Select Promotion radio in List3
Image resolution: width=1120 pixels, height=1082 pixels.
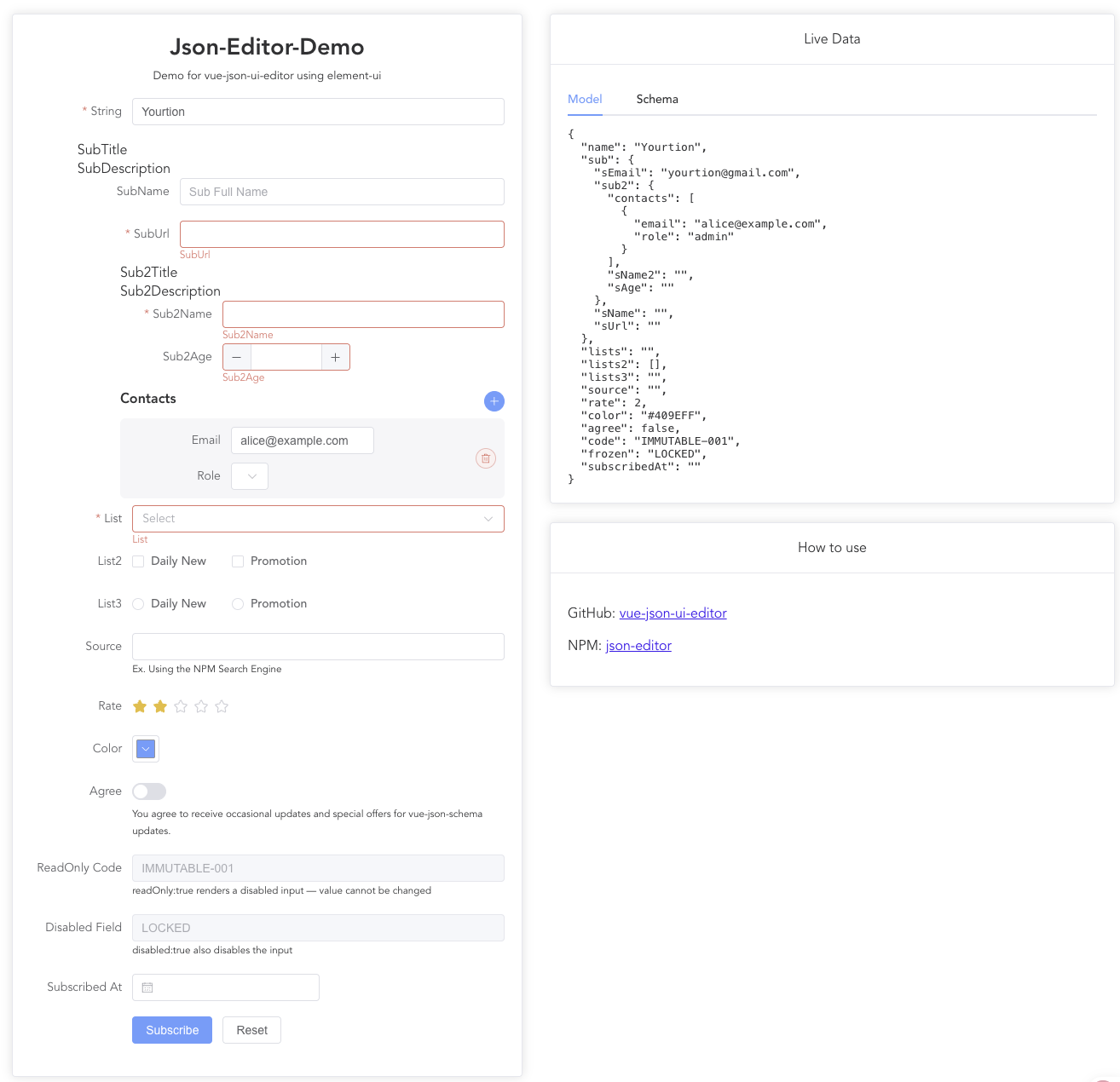[x=238, y=604]
